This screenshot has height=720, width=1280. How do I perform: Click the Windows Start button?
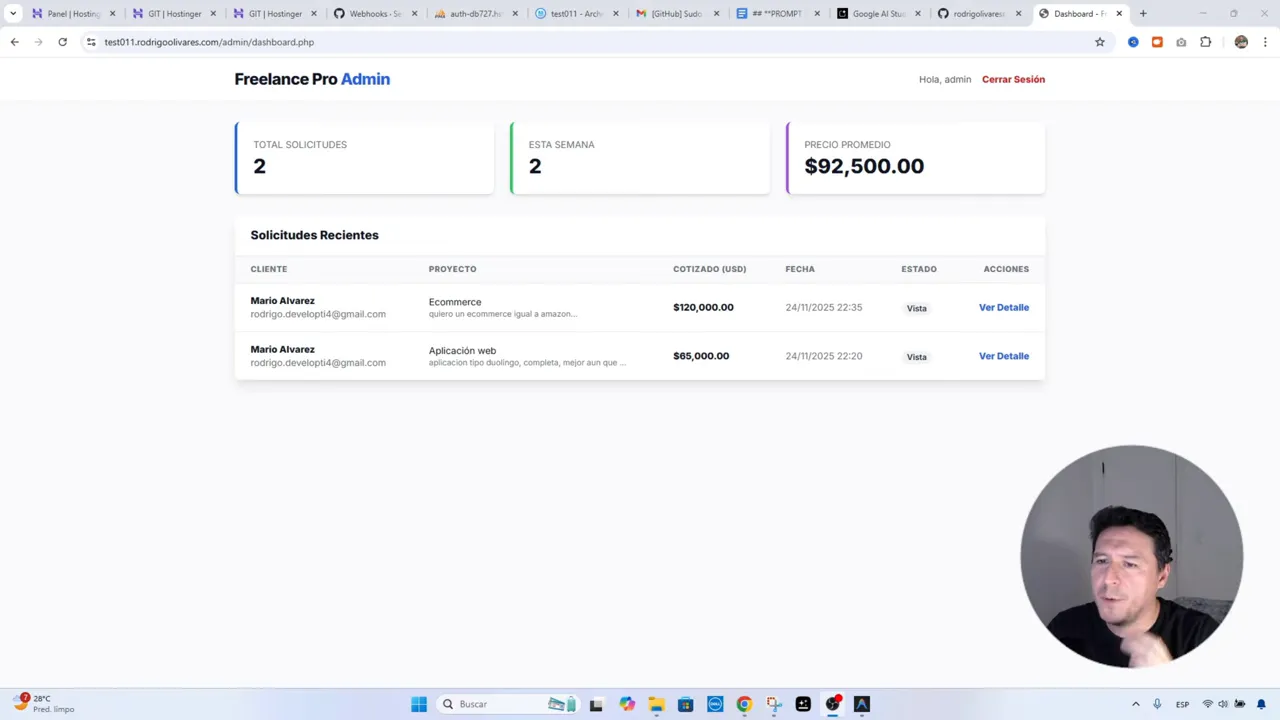pos(419,704)
